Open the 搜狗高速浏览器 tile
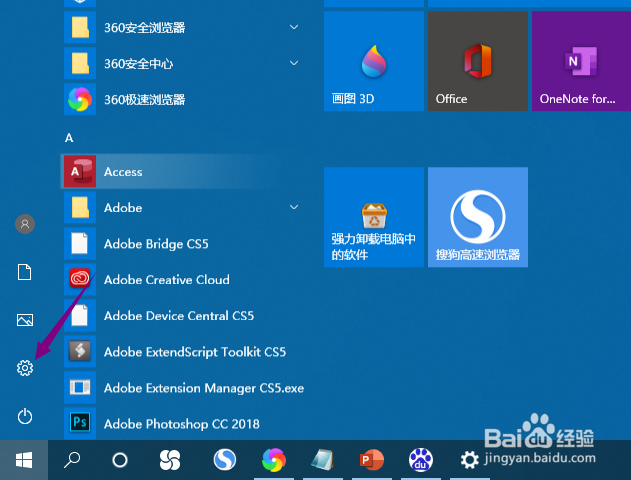The image size is (631, 480). pos(478,217)
